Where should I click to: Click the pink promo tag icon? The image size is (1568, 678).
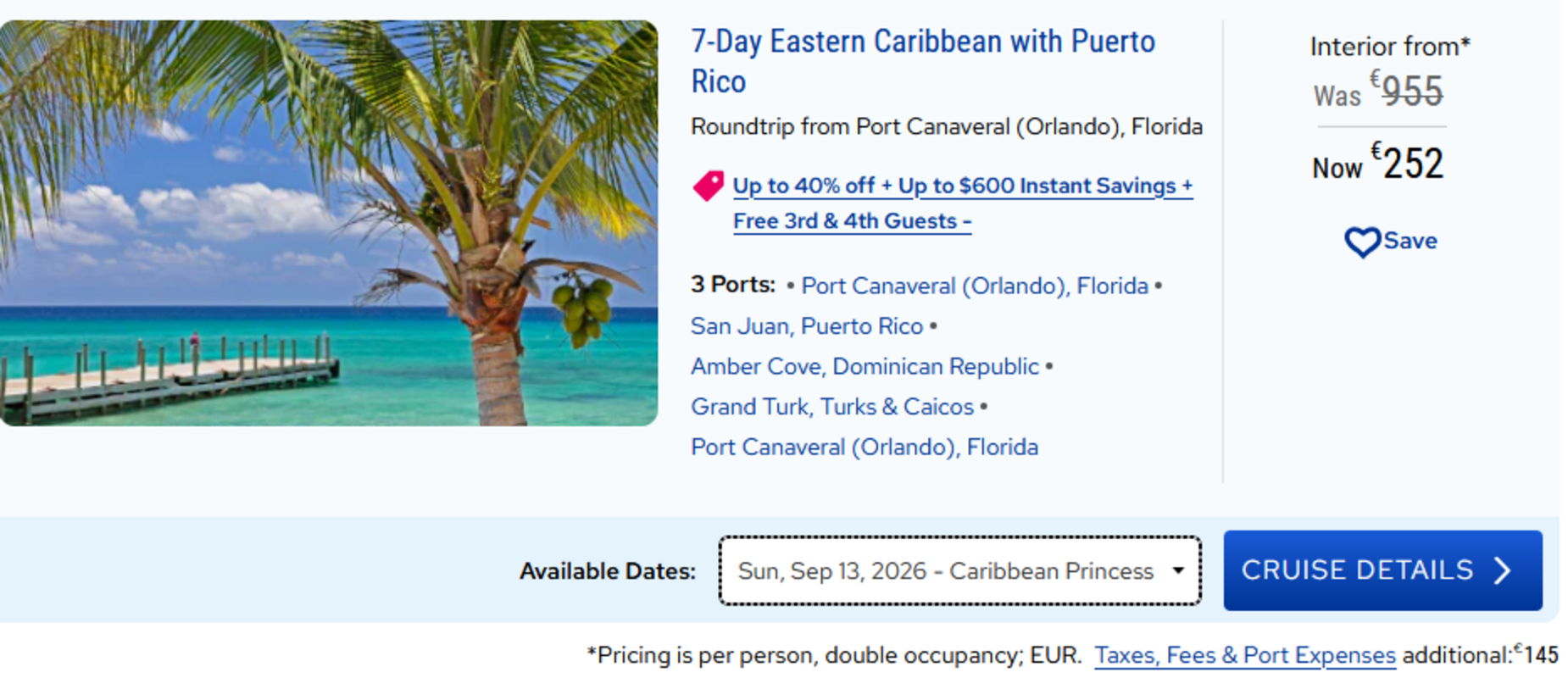pos(708,186)
